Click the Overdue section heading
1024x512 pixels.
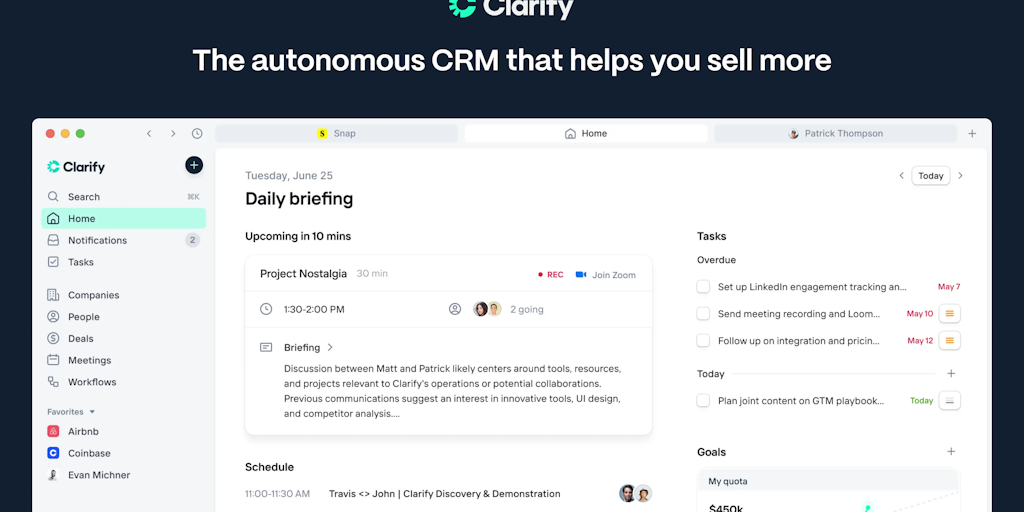pyautogui.click(x=716, y=260)
